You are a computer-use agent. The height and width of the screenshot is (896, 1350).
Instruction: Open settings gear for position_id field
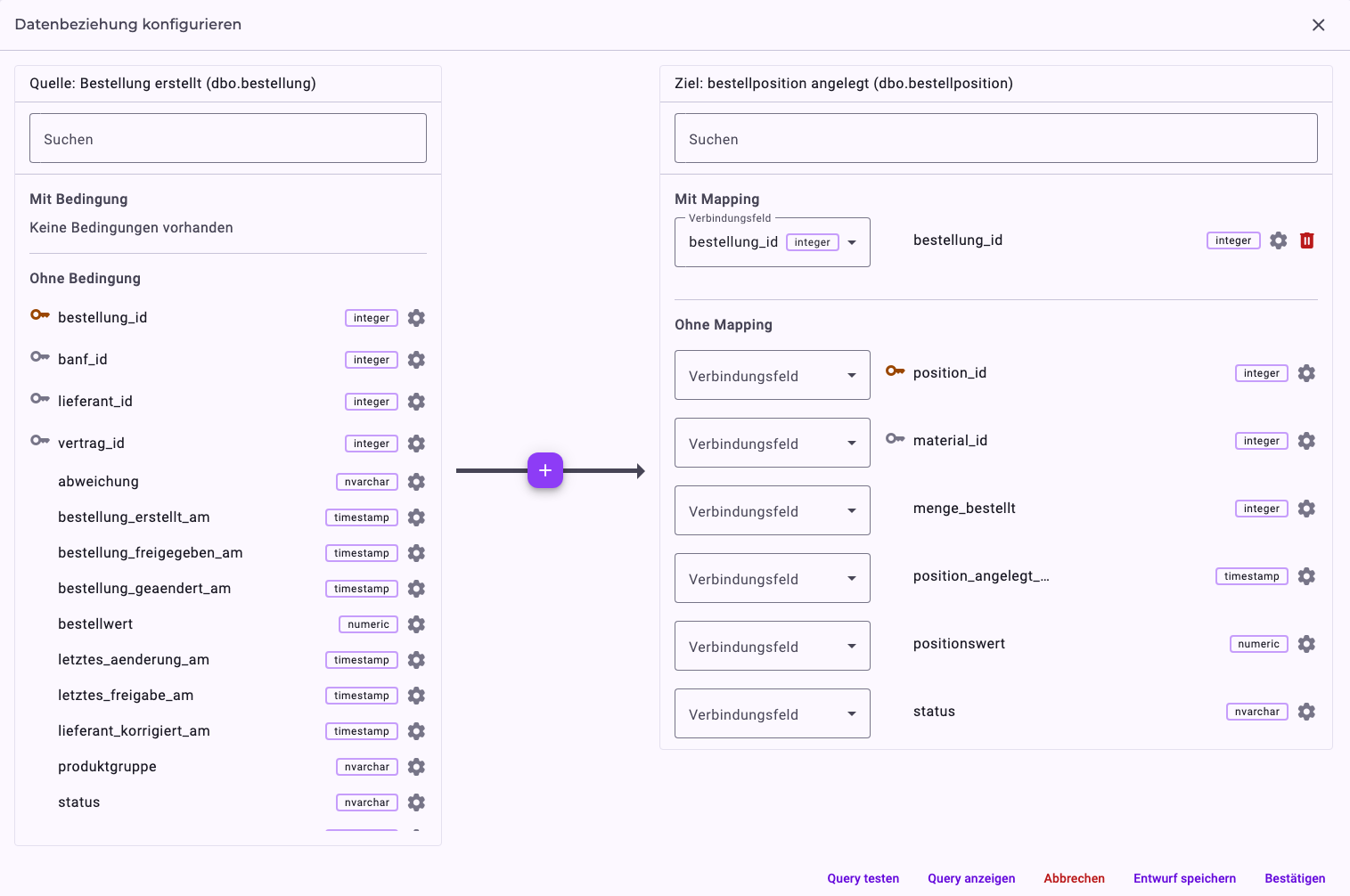[x=1306, y=373]
